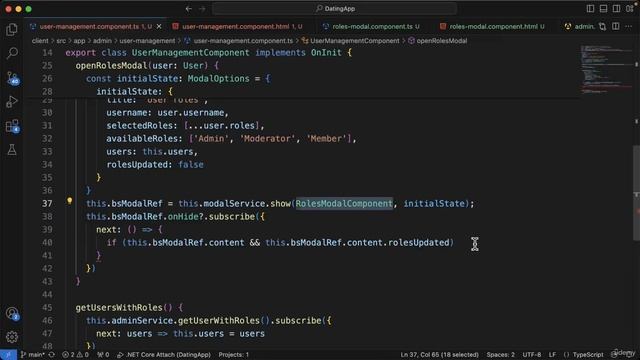The width and height of the screenshot is (640, 360).
Task: Change end of line sequence LF
Action: [x=552, y=355]
